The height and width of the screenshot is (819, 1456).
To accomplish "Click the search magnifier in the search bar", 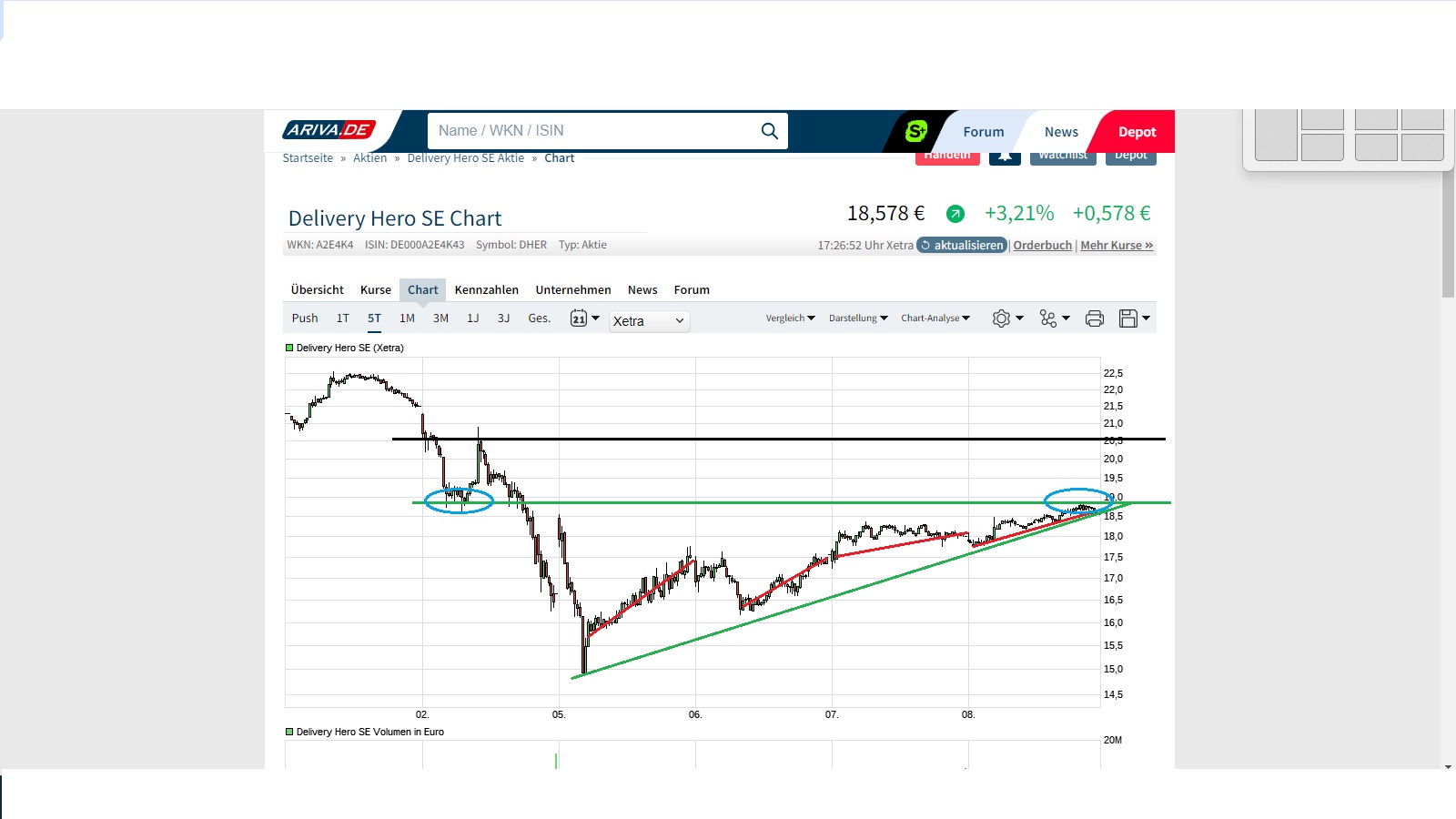I will pyautogui.click(x=770, y=130).
